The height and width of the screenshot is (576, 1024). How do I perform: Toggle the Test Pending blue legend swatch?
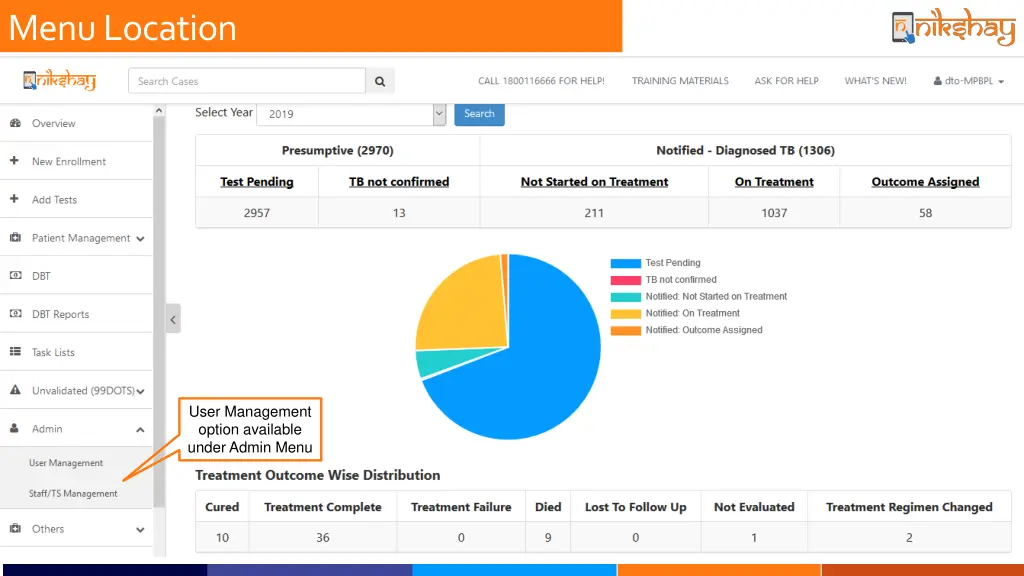pos(626,263)
